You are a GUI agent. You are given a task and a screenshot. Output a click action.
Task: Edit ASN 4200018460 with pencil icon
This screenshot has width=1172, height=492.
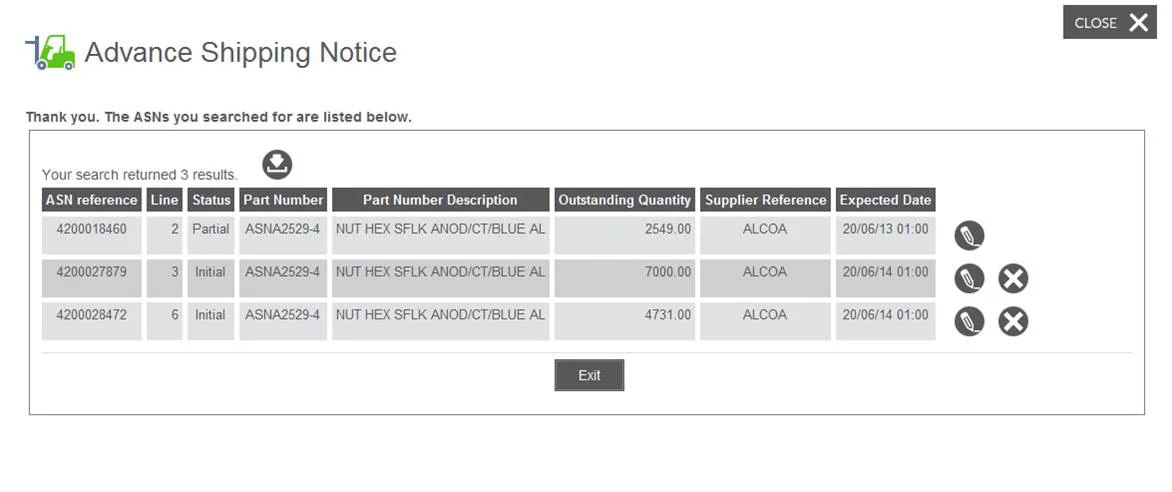[969, 236]
